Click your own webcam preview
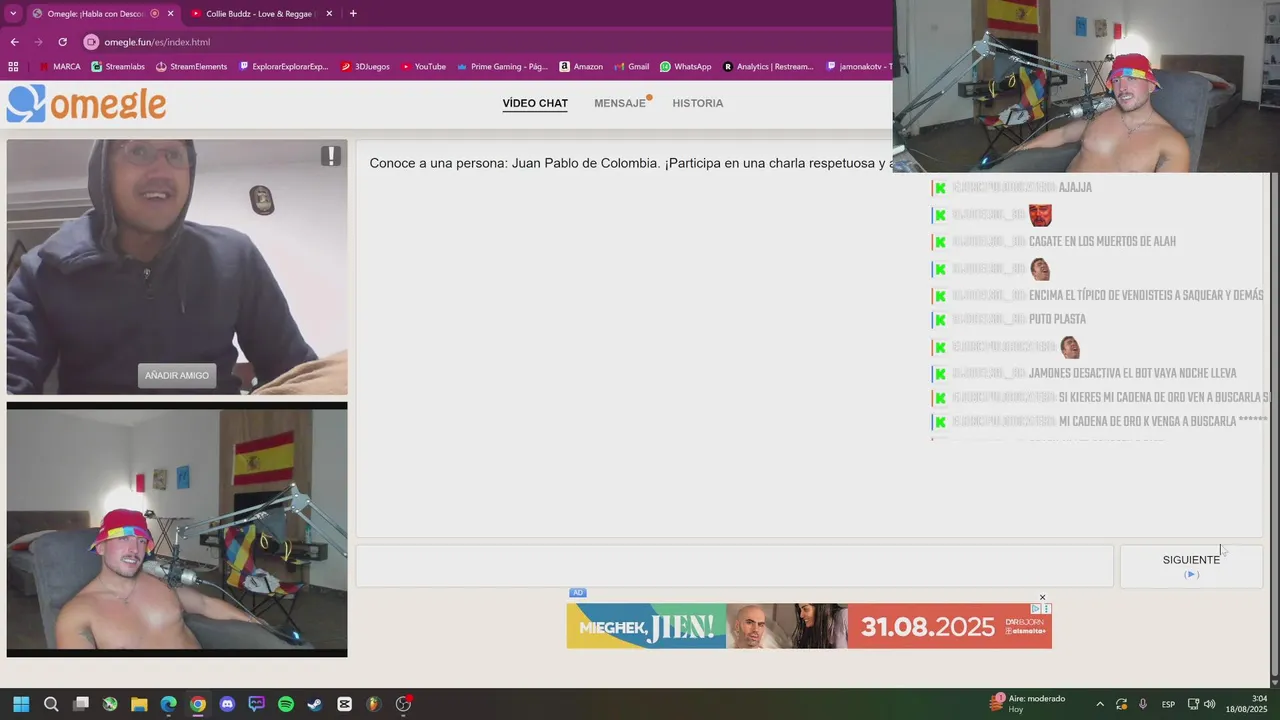The width and height of the screenshot is (1280, 720). [177, 529]
